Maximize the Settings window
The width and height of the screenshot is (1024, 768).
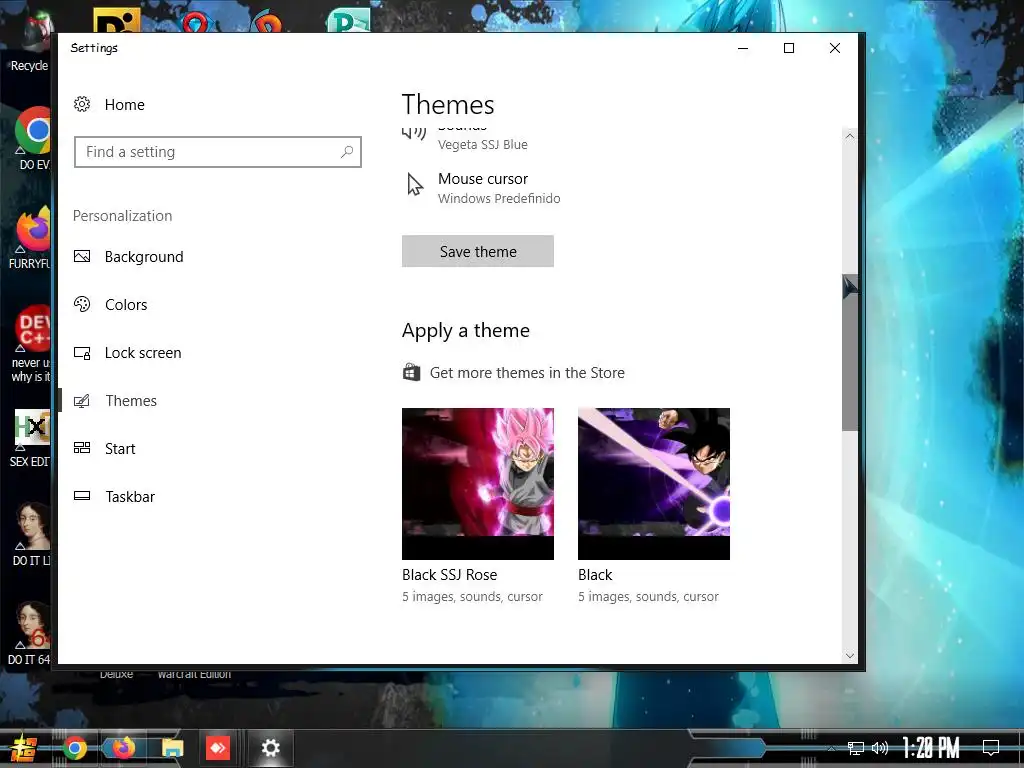[789, 48]
